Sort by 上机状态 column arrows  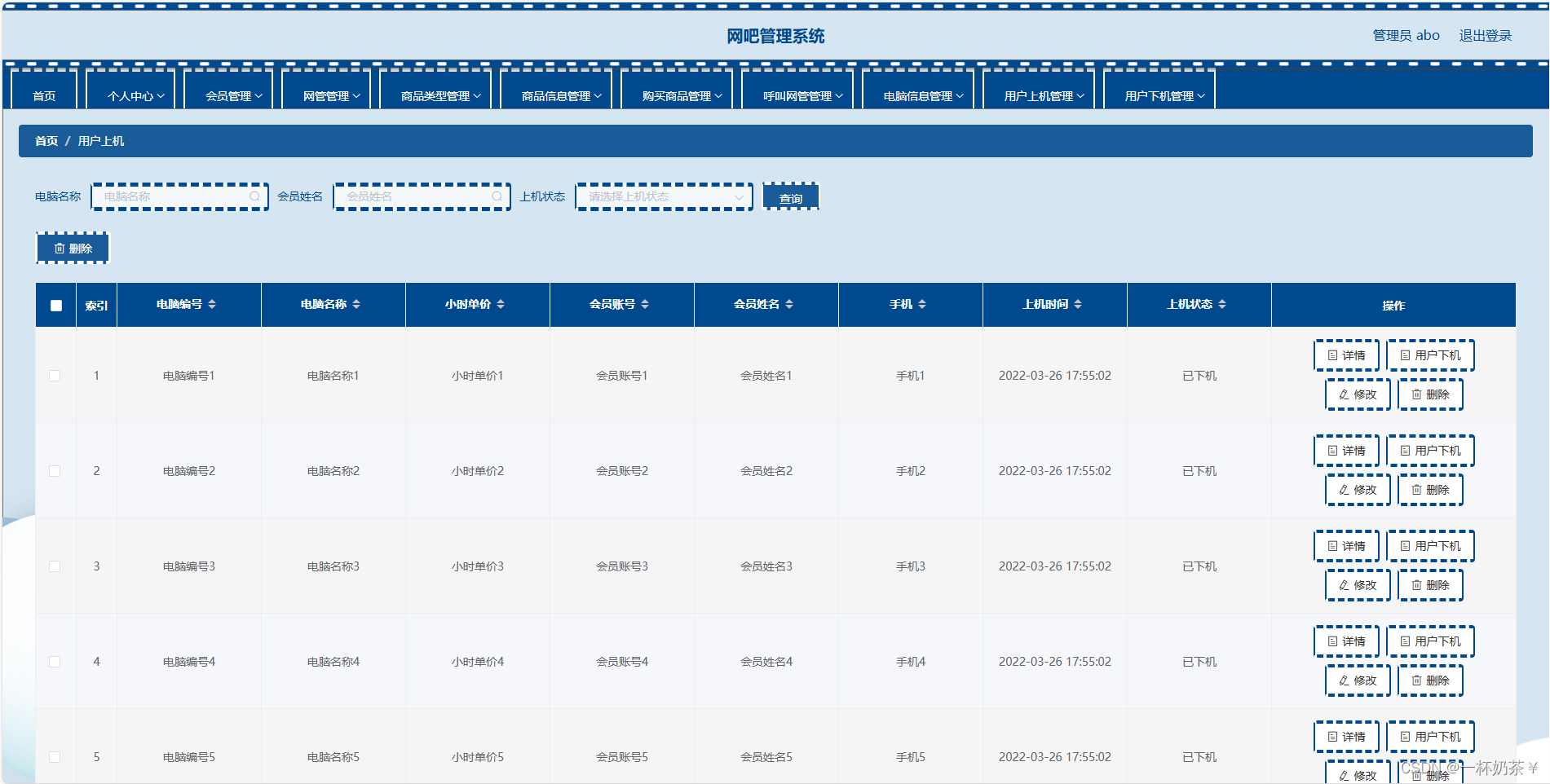click(x=1222, y=304)
